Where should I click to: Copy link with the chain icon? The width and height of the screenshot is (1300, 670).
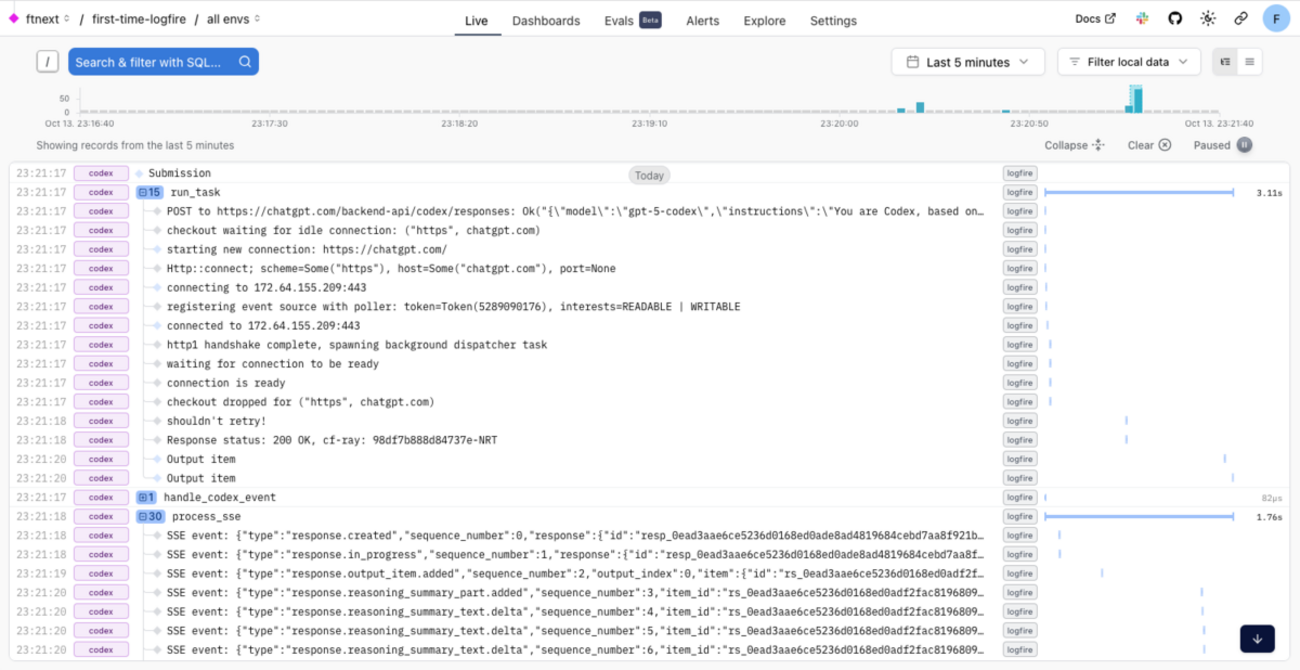click(1241, 19)
